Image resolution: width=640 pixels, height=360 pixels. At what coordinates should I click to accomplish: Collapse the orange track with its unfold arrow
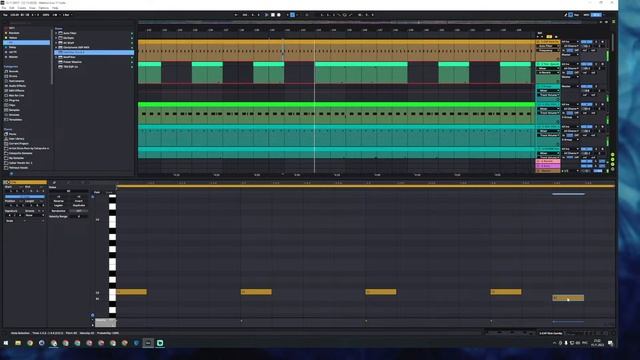click(538, 42)
